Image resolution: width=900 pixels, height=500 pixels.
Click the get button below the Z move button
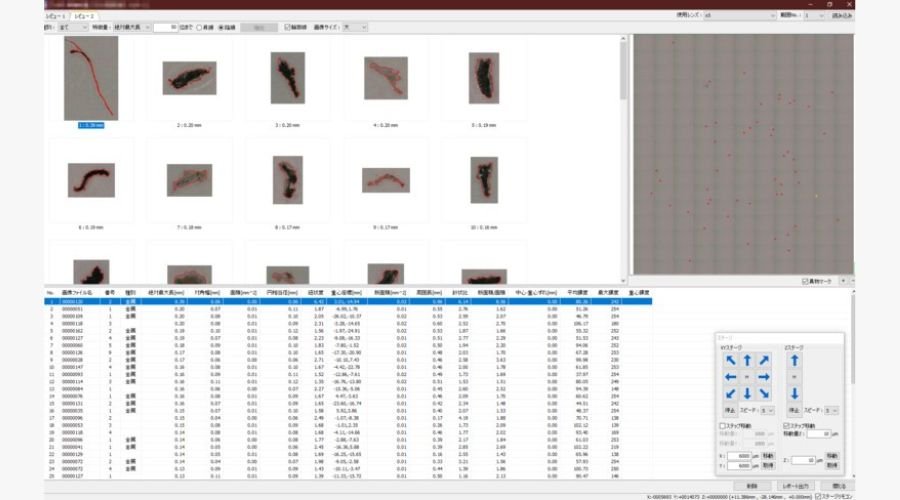pyautogui.click(x=832, y=466)
